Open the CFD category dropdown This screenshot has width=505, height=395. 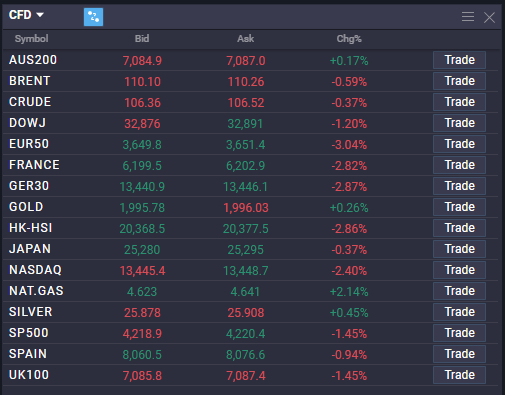click(26, 15)
